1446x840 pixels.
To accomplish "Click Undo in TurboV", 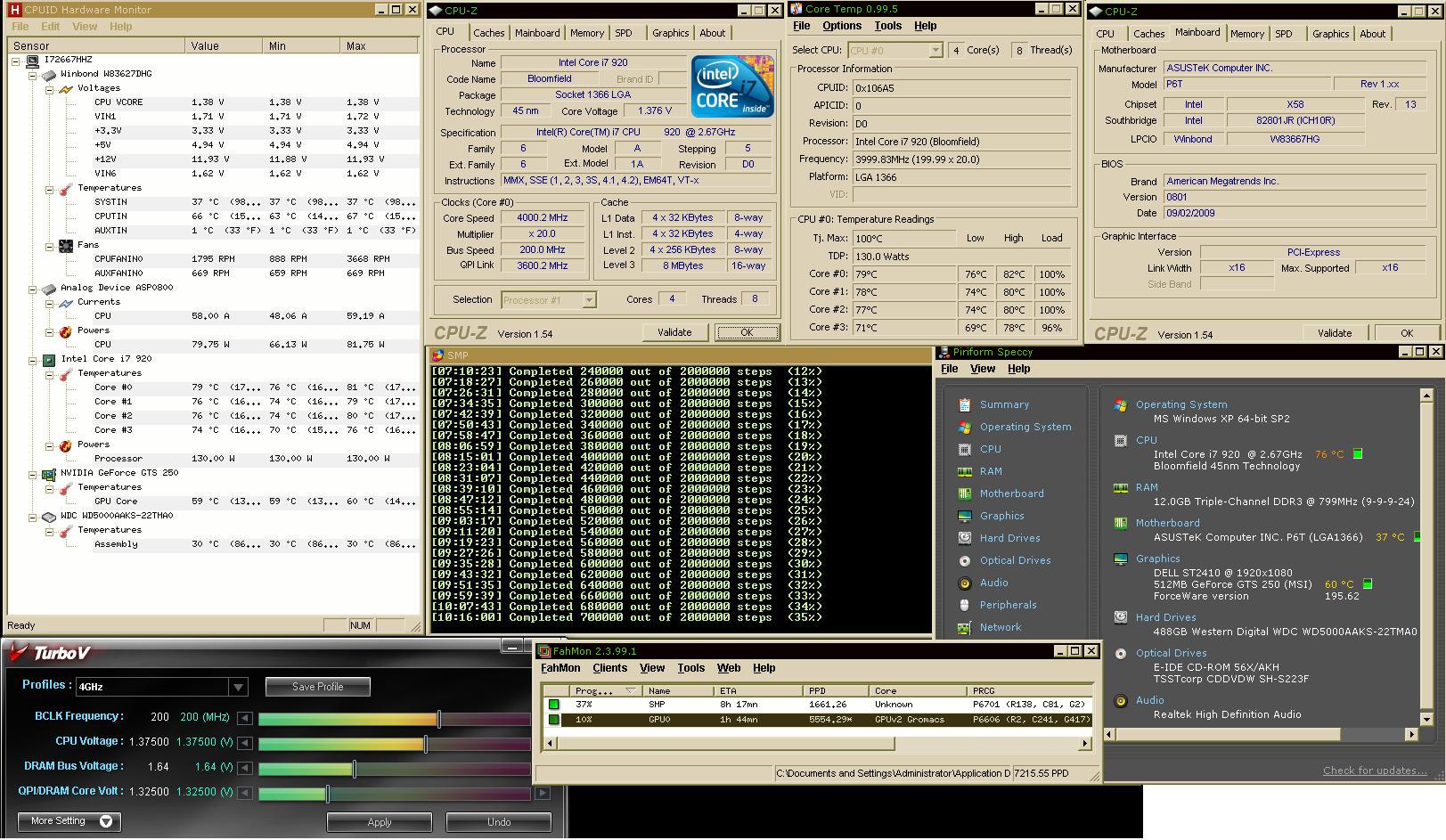I will 499,822.
